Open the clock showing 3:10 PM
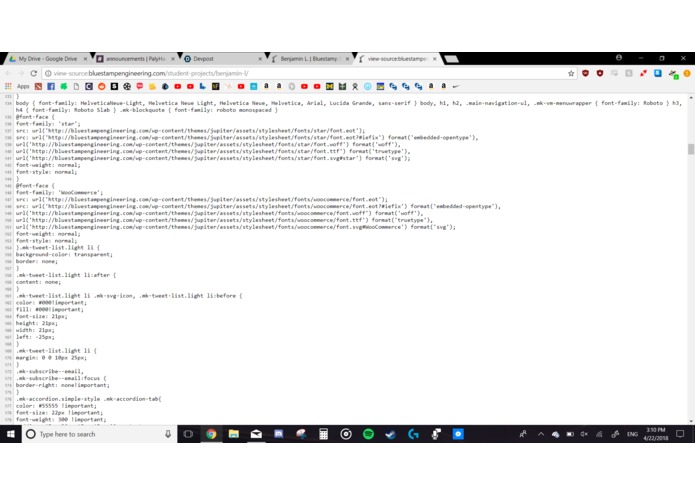 click(x=656, y=434)
